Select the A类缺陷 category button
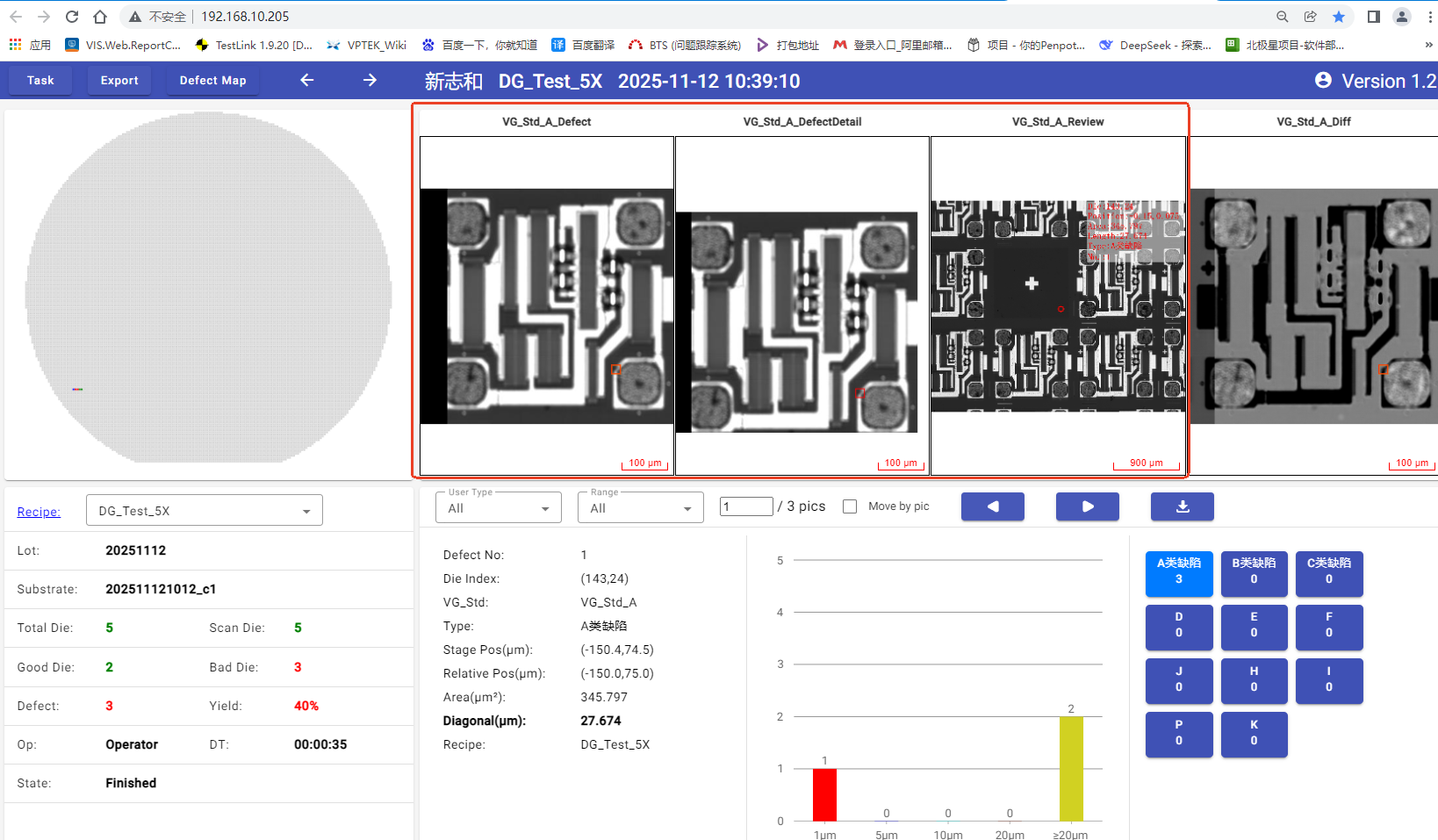This screenshot has width=1438, height=840. click(x=1178, y=571)
